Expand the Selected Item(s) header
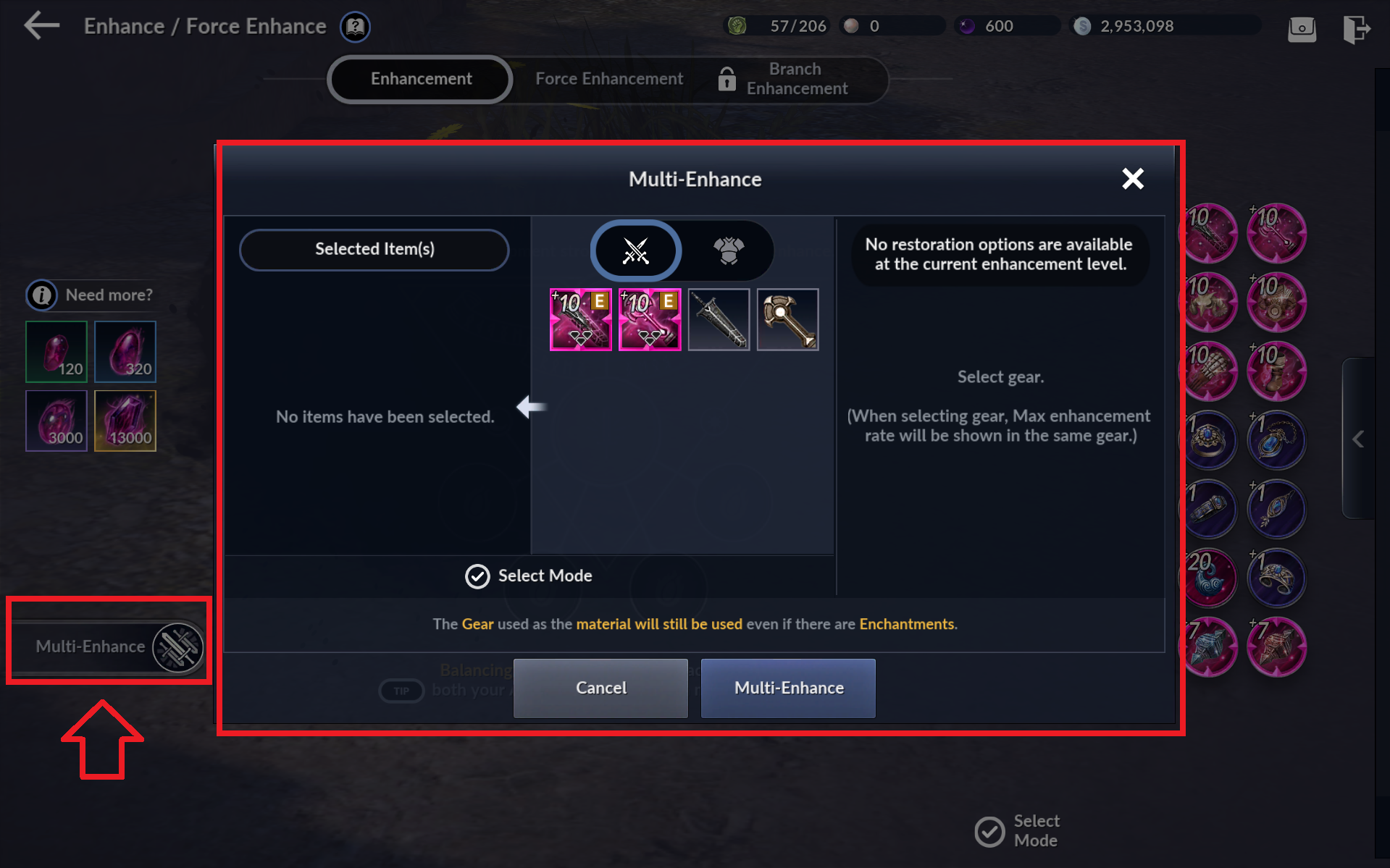 pyautogui.click(x=374, y=249)
